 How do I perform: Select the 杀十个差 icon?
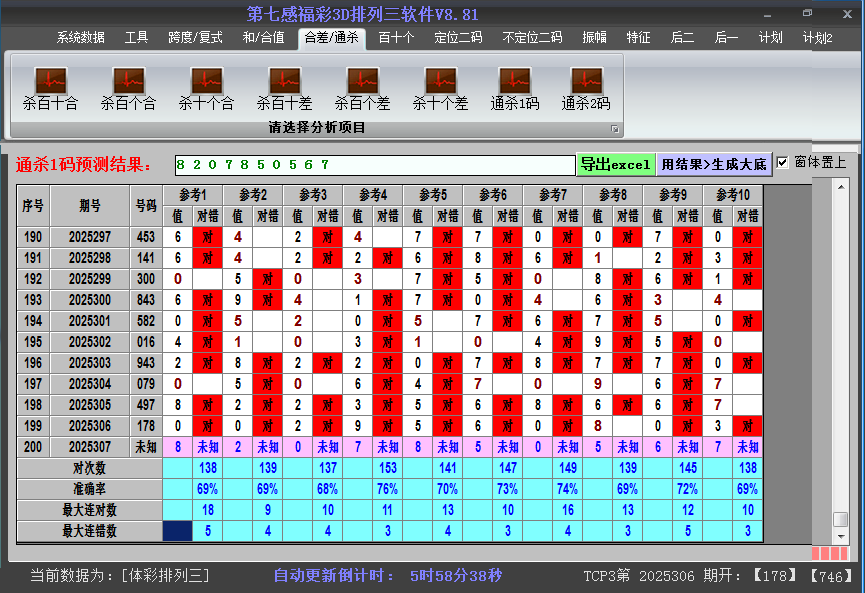tap(440, 81)
